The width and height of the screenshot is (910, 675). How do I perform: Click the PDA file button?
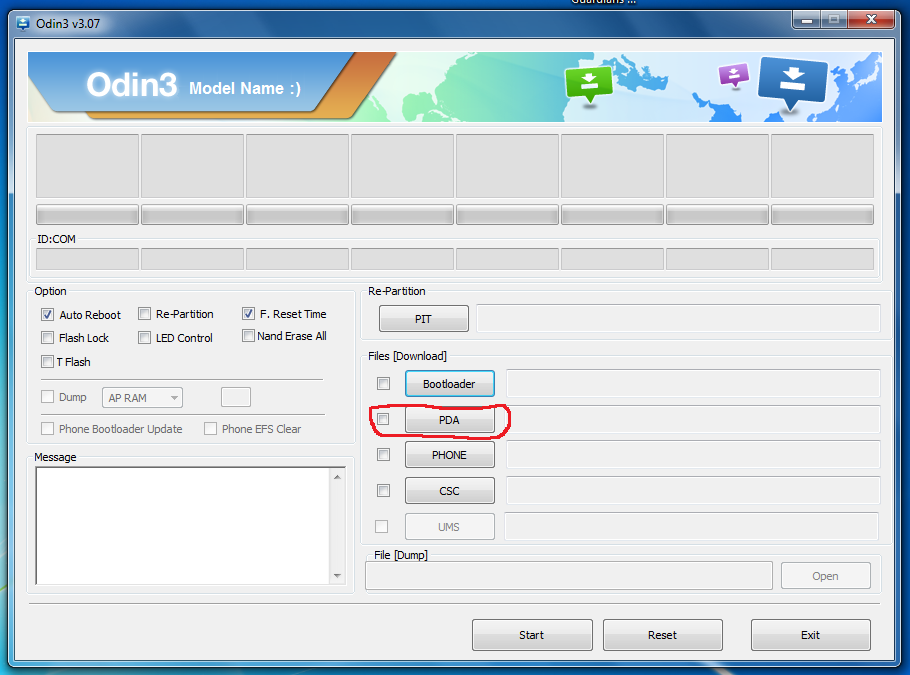point(450,420)
